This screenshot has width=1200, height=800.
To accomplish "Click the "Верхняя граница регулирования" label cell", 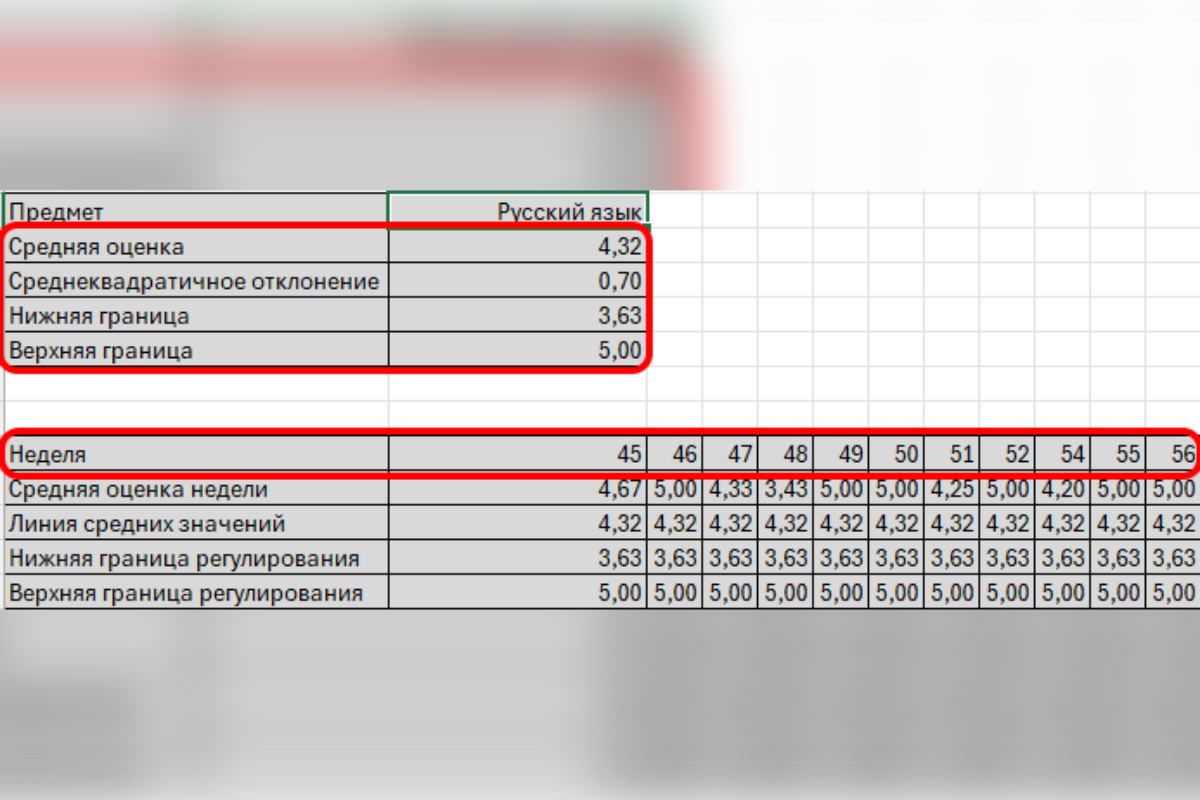I will coord(195,592).
